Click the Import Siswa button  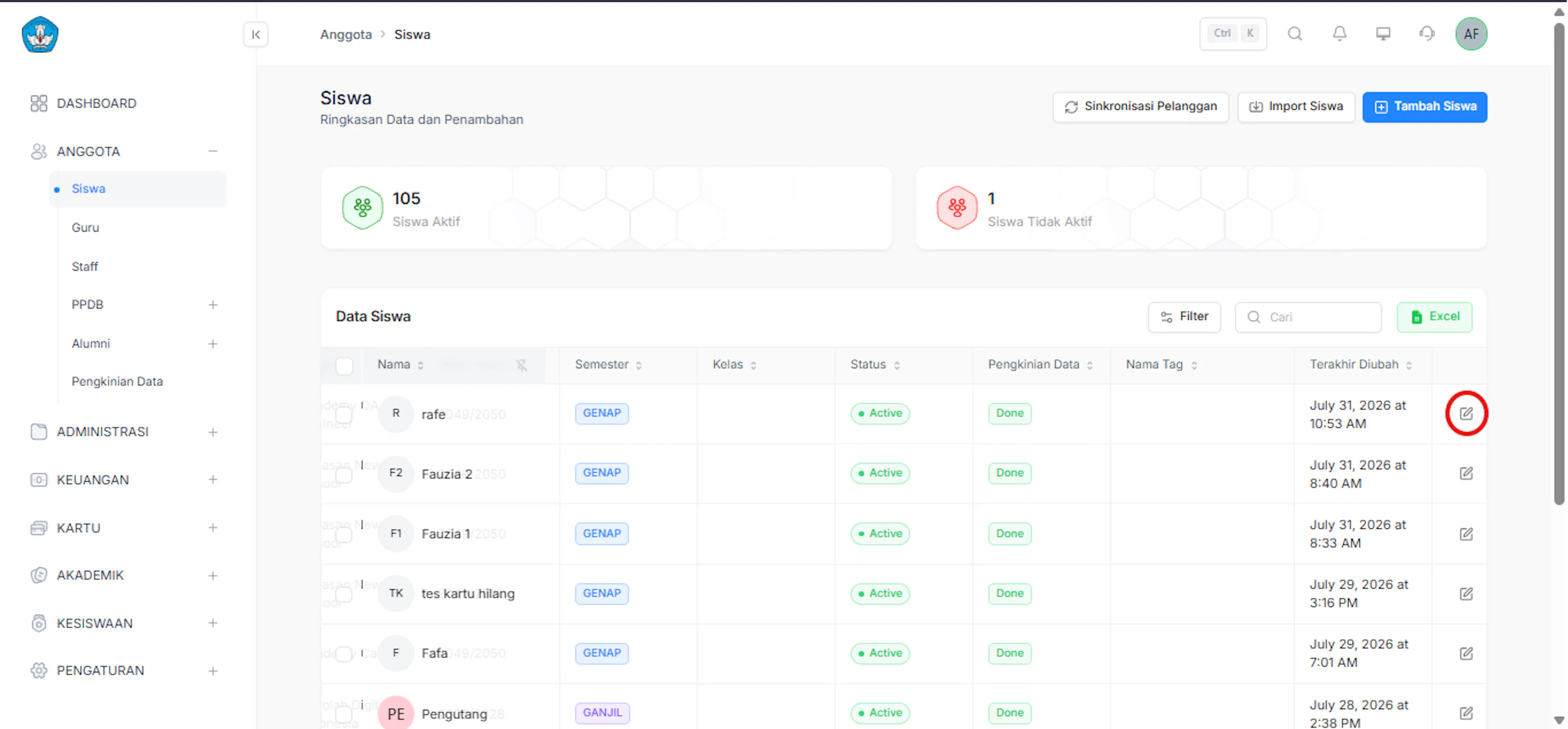point(1296,107)
